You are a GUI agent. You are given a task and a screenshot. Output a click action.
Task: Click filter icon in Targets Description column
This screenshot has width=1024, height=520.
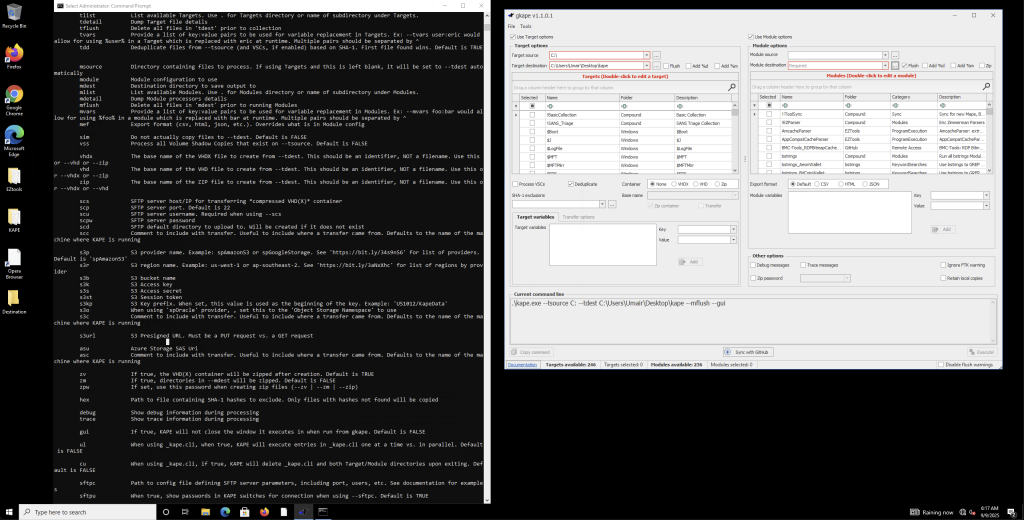coord(679,106)
